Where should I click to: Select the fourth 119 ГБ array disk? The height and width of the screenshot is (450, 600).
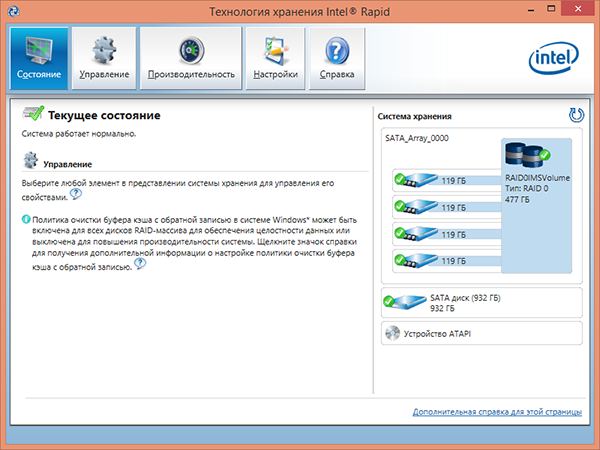[447, 261]
